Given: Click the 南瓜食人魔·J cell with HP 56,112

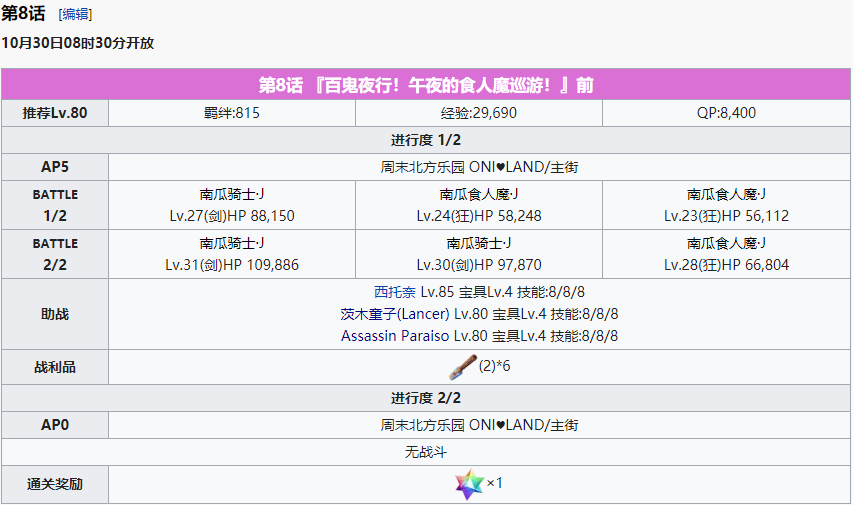Looking at the screenshot, I should point(726,205).
